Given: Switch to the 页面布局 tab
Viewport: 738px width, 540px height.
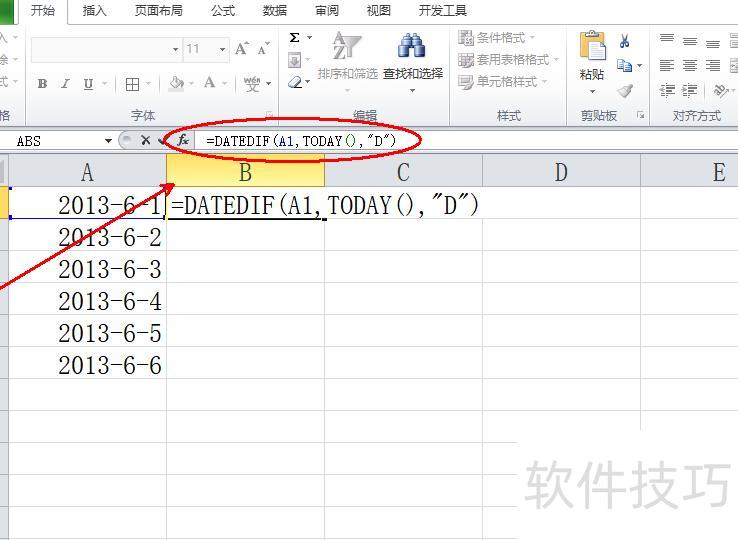Looking at the screenshot, I should [x=159, y=10].
